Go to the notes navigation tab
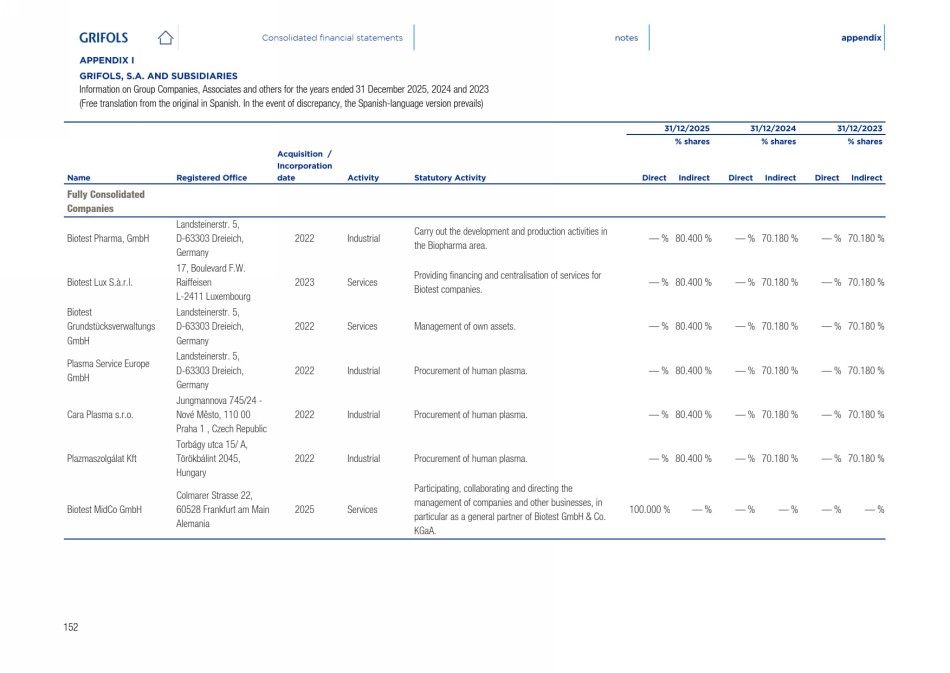Screen dimensions: 950x673 626,38
